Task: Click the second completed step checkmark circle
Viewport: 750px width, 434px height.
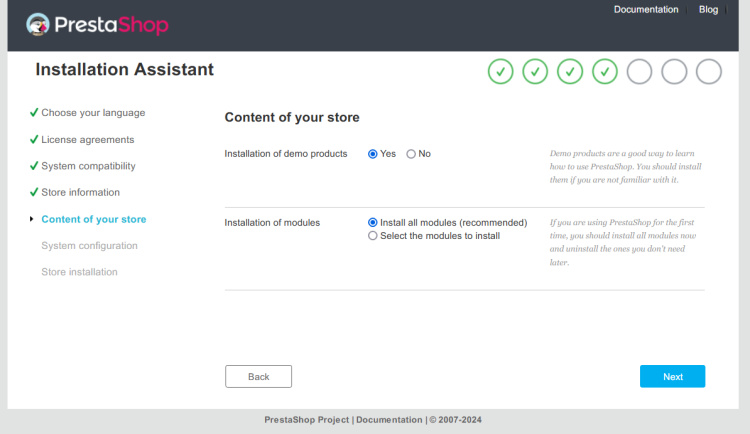Action: [535, 72]
